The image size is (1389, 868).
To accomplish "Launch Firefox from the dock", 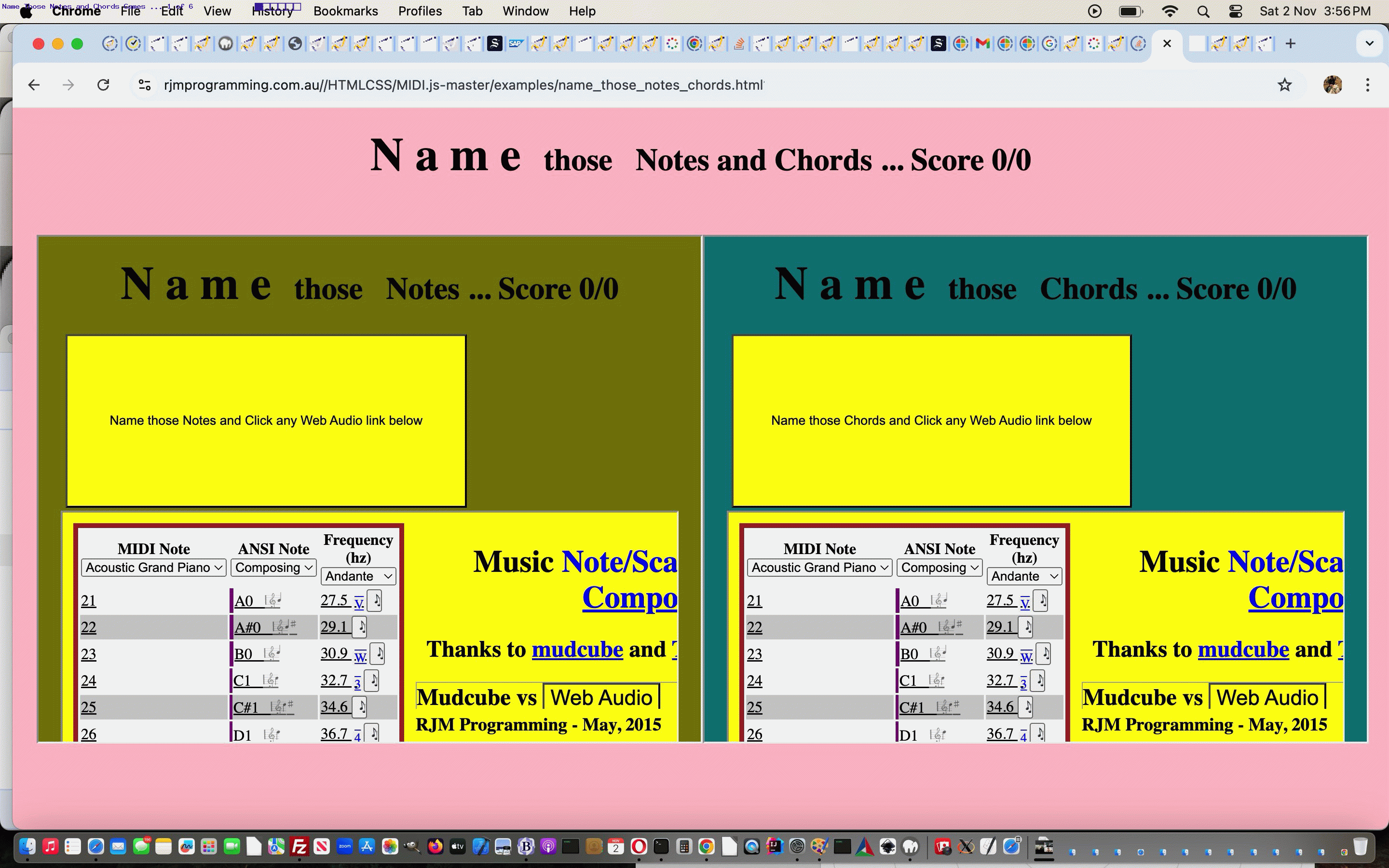I will [x=435, y=846].
